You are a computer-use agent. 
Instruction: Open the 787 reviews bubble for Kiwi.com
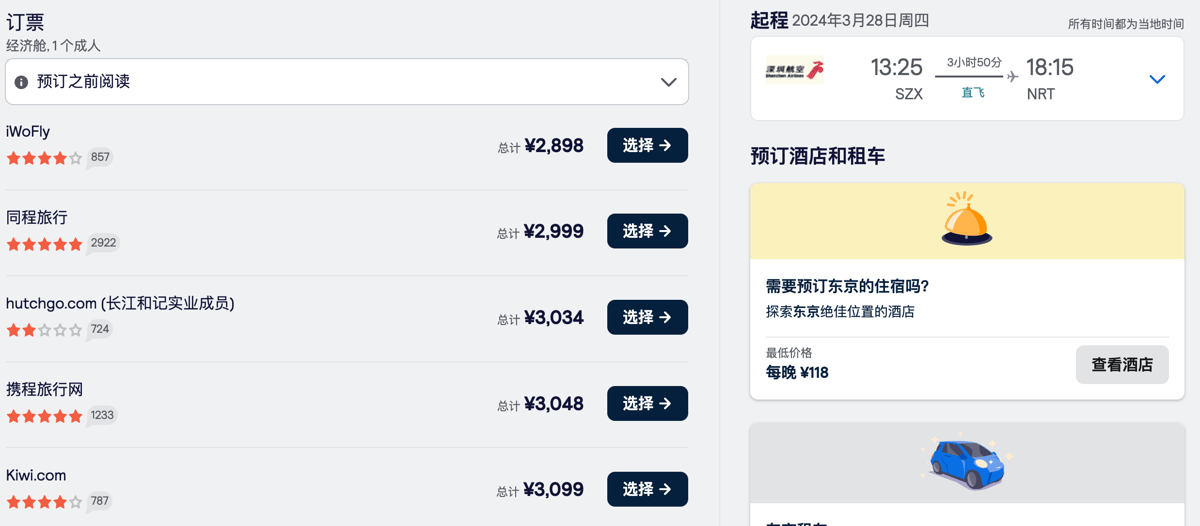click(x=99, y=502)
